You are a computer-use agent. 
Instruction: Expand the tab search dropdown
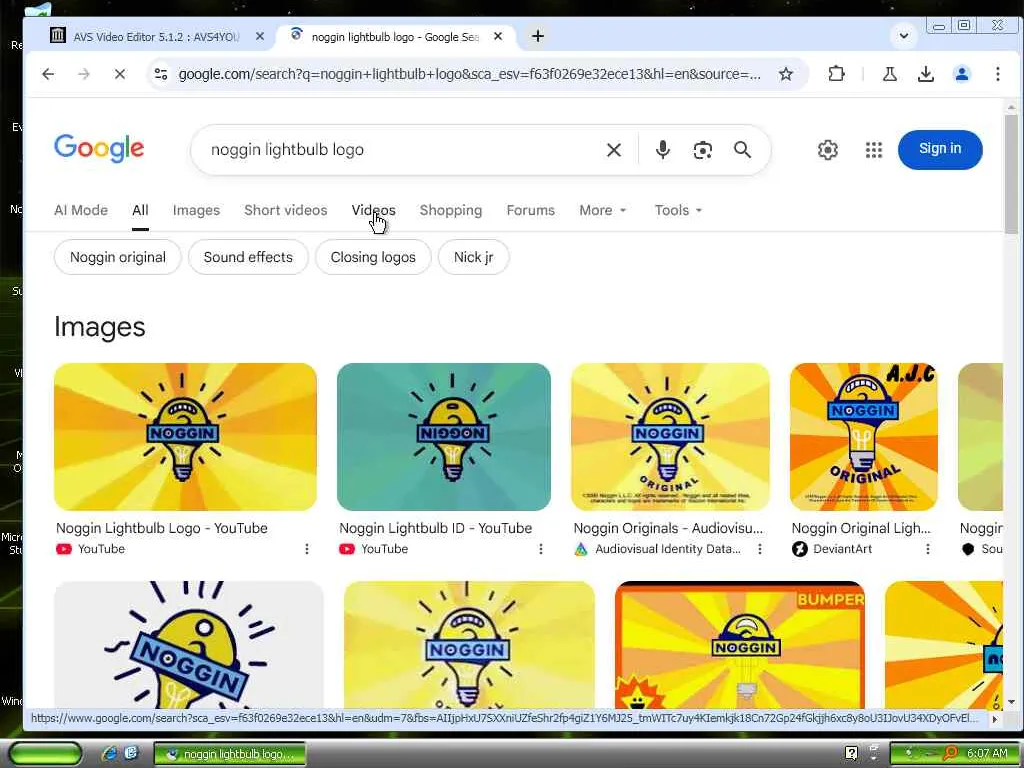[x=904, y=36]
